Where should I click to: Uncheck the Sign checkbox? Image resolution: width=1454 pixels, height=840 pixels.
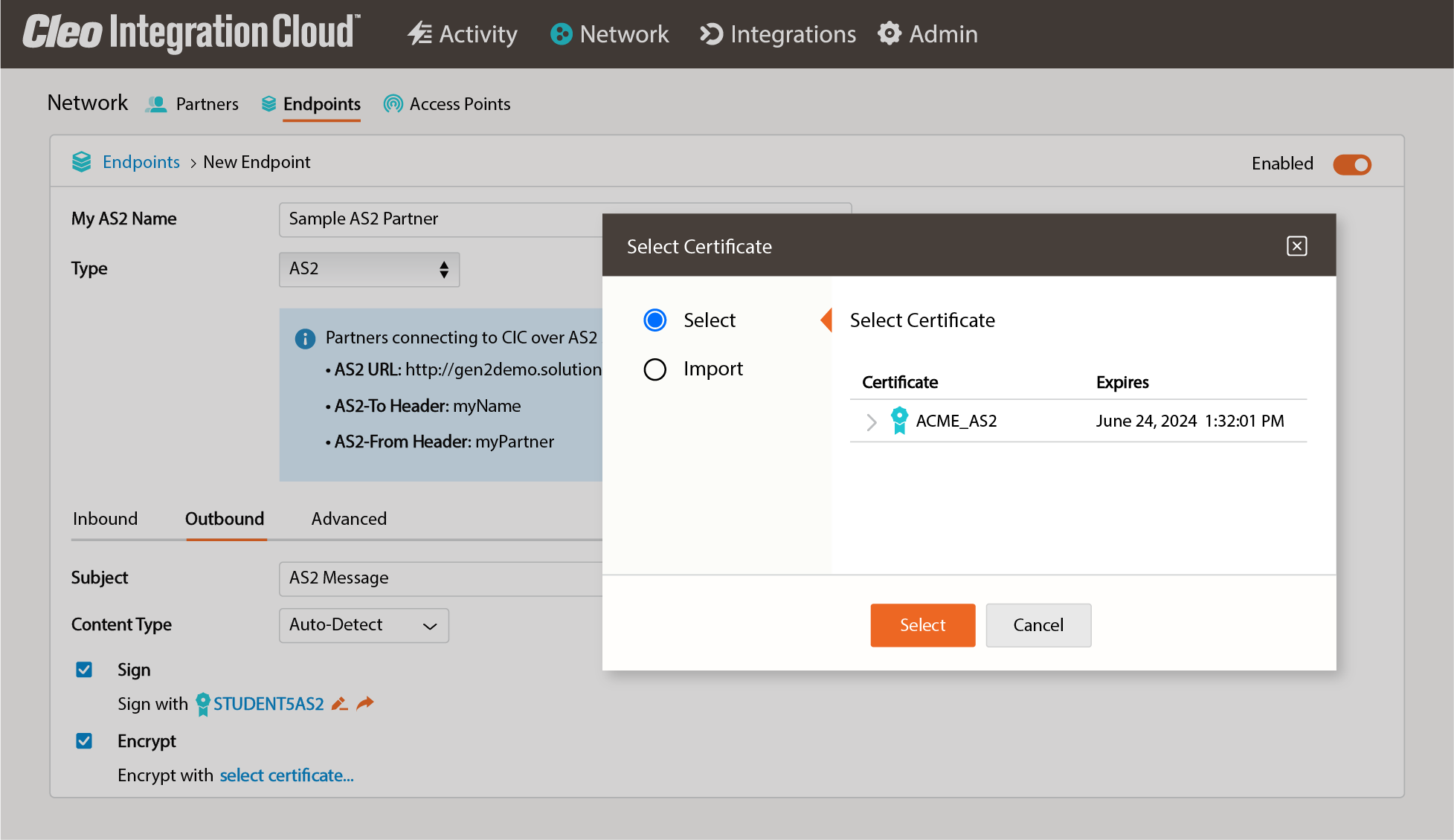click(84, 669)
